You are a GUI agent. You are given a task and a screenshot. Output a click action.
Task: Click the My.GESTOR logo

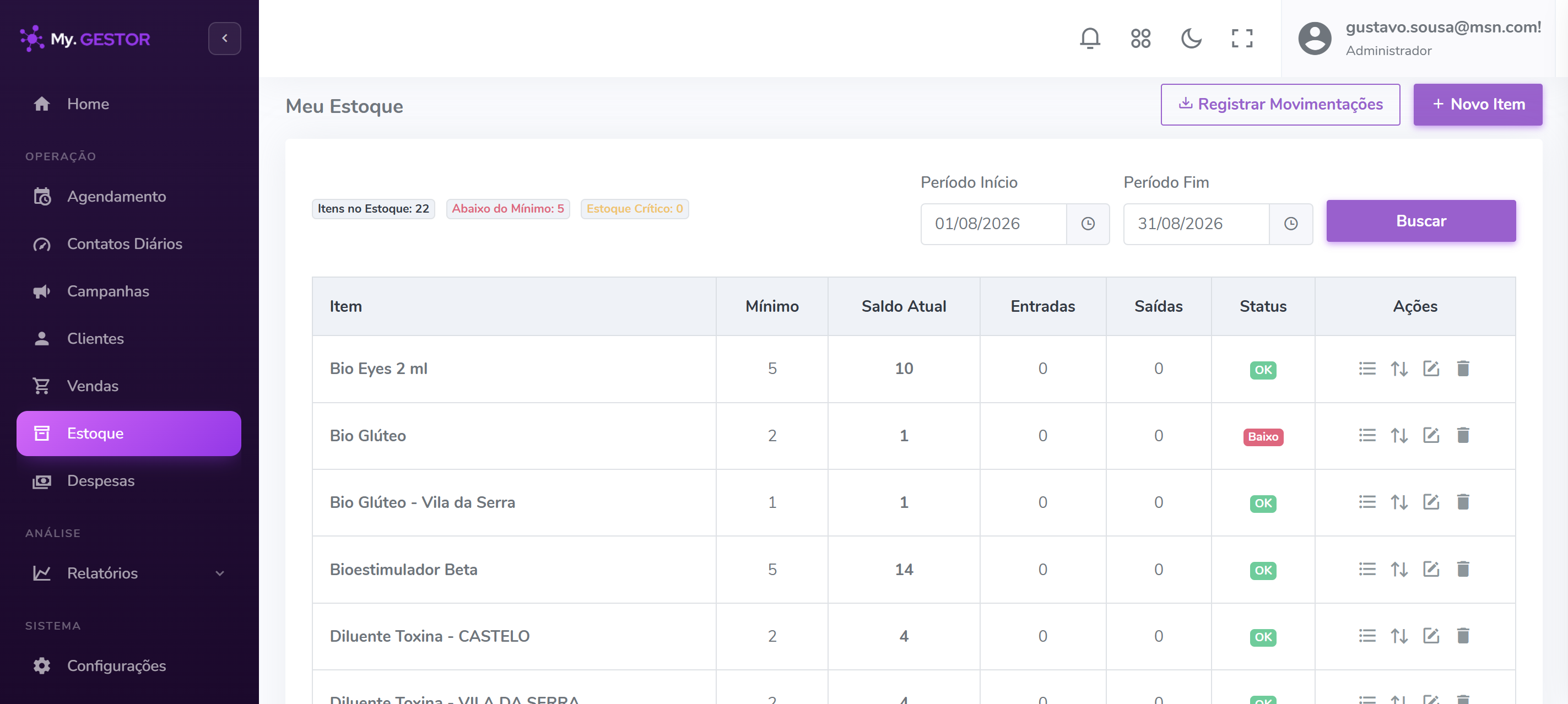coord(85,39)
